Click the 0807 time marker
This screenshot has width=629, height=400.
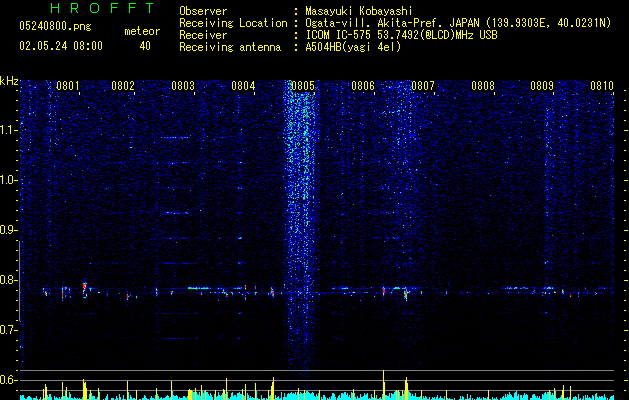click(x=423, y=86)
